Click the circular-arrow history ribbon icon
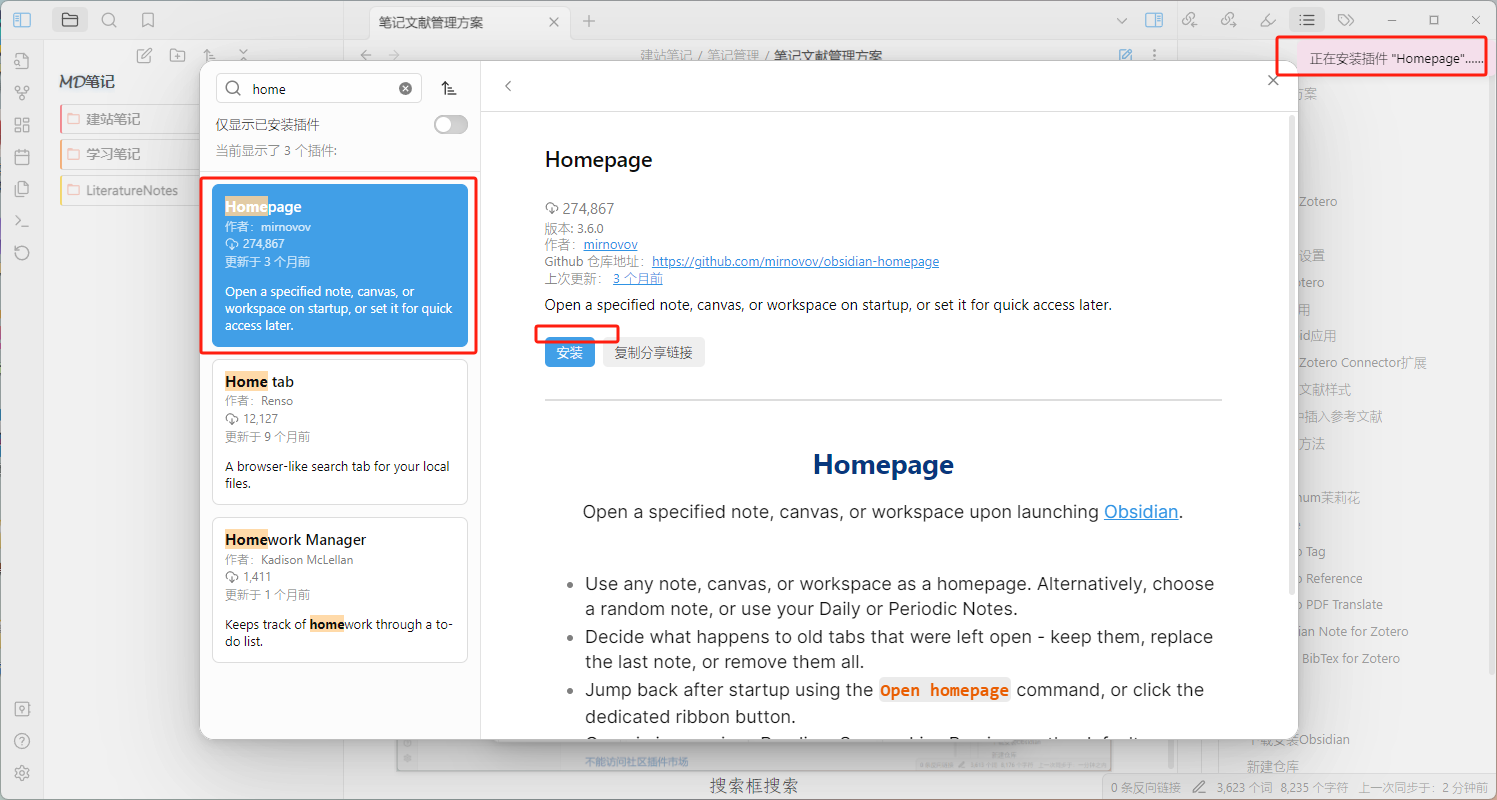Image resolution: width=1497 pixels, height=800 pixels. 22,253
